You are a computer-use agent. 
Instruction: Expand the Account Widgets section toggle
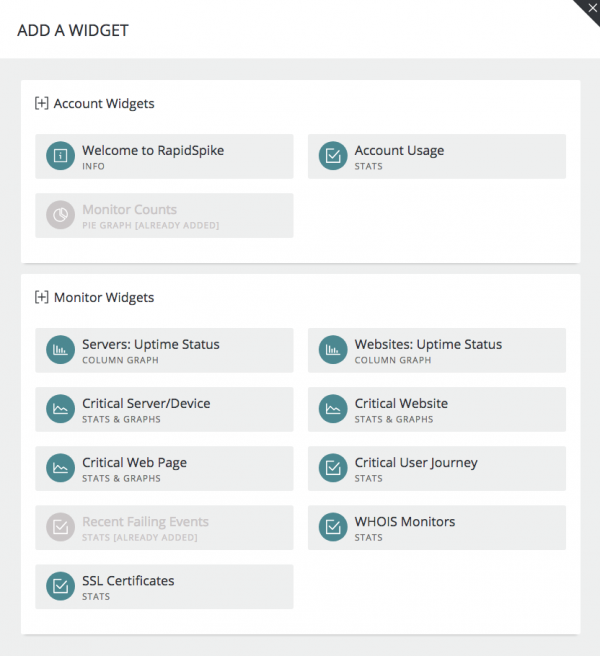tap(41, 103)
